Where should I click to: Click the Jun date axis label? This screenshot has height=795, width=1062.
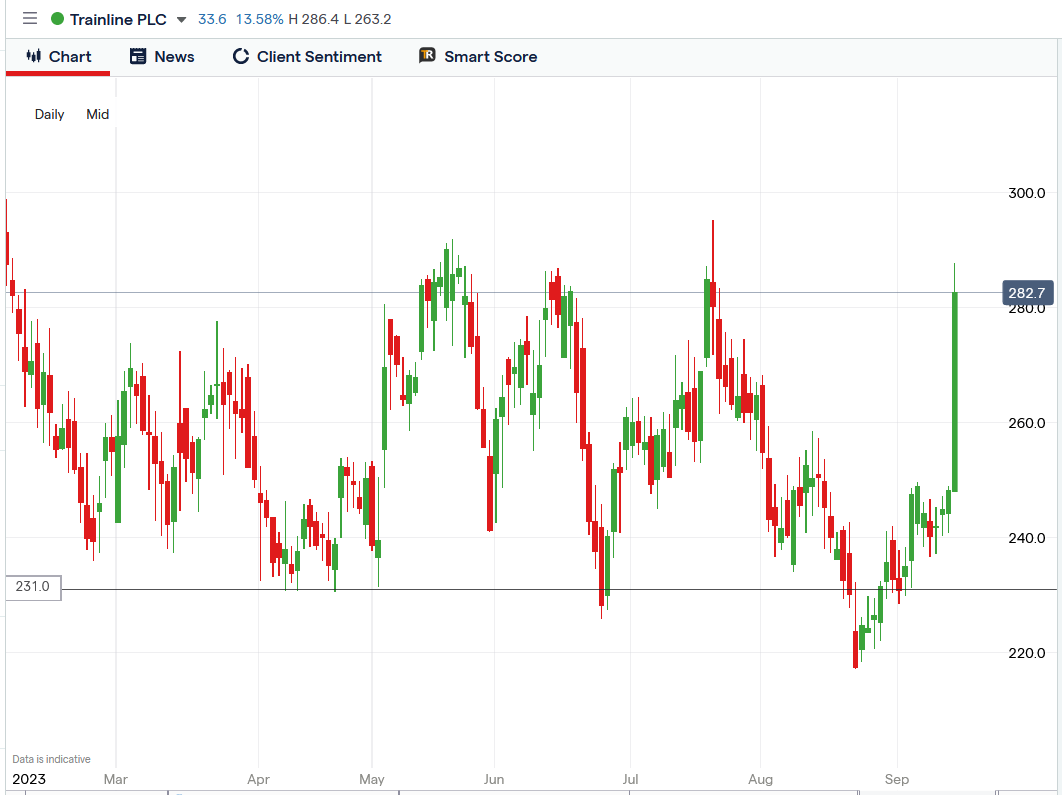[x=494, y=779]
